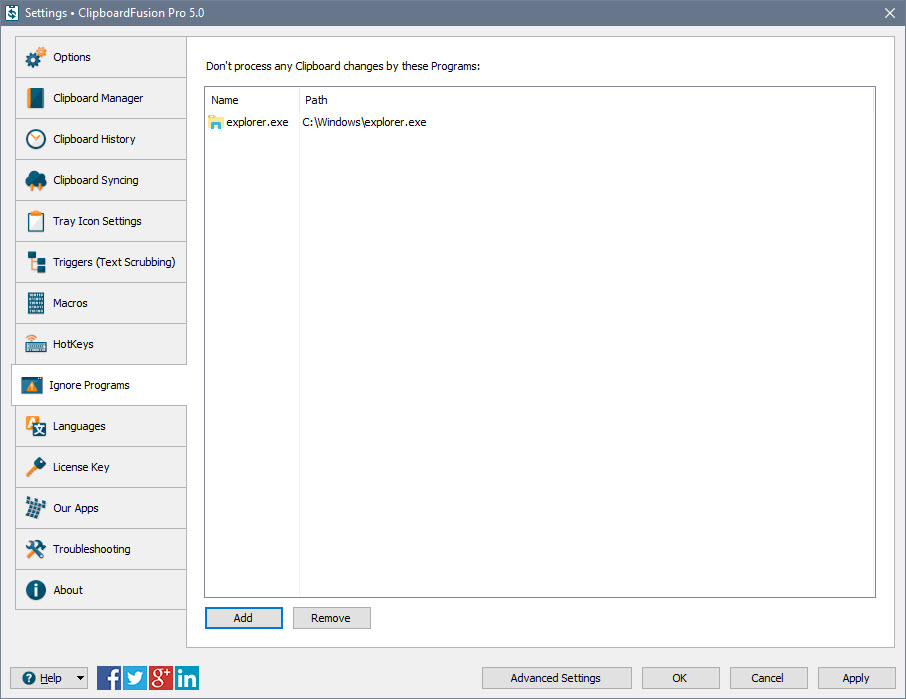Click the Clipboard Manager book icon
The width and height of the screenshot is (906, 699).
click(x=36, y=98)
